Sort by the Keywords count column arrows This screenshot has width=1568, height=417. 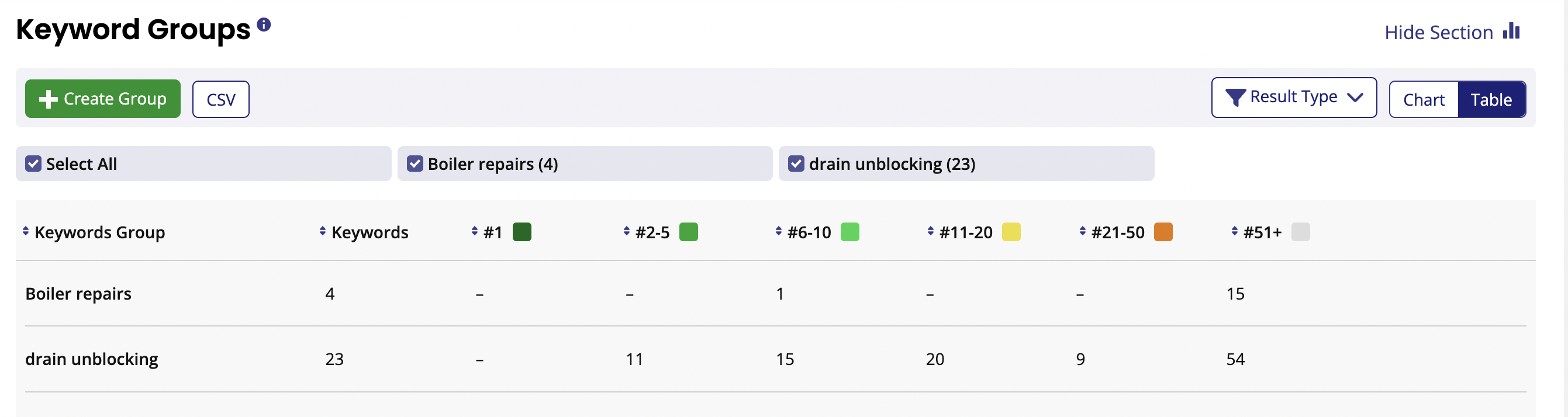click(323, 231)
